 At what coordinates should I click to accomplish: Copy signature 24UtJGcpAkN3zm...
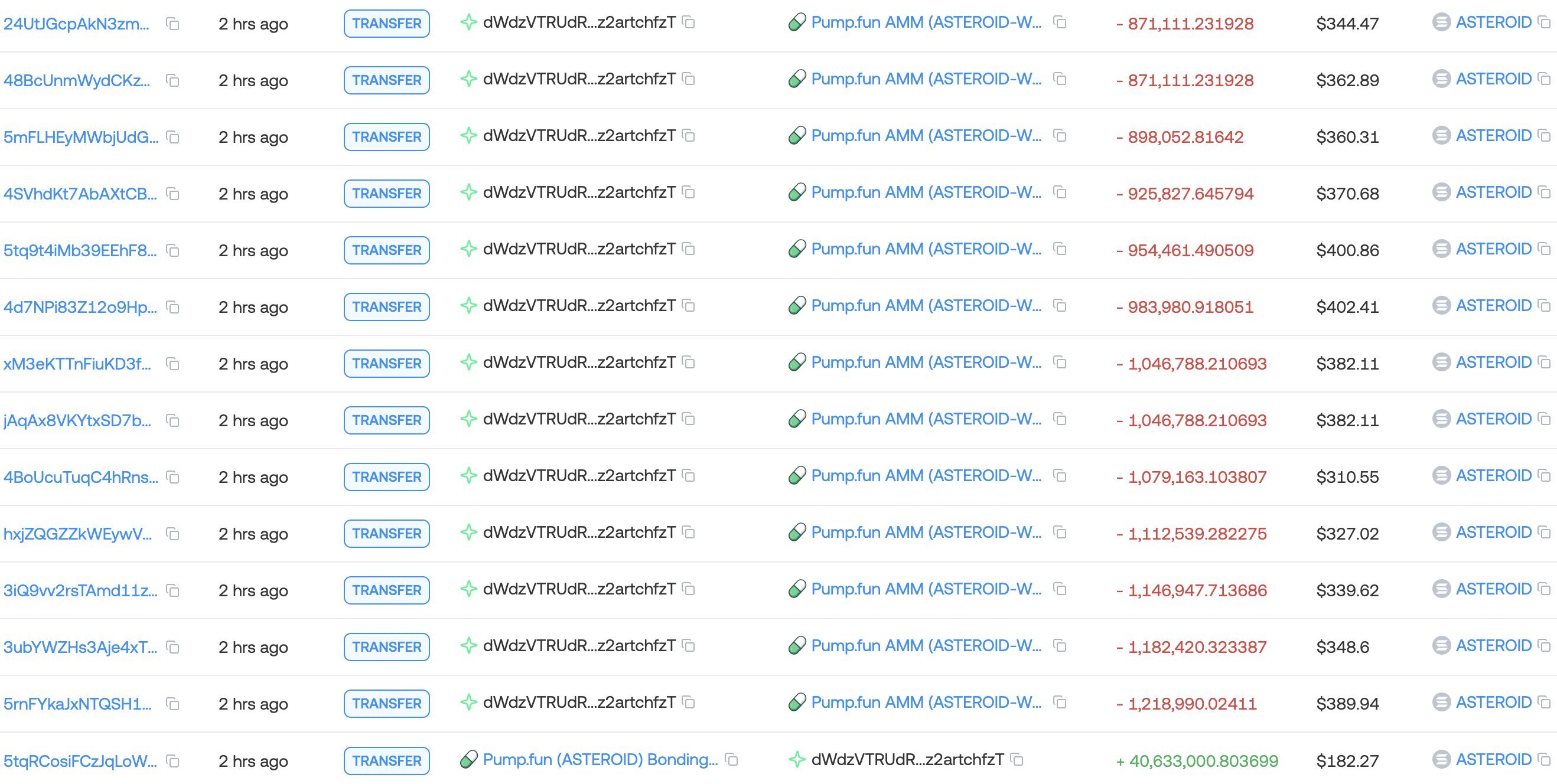pos(173,24)
